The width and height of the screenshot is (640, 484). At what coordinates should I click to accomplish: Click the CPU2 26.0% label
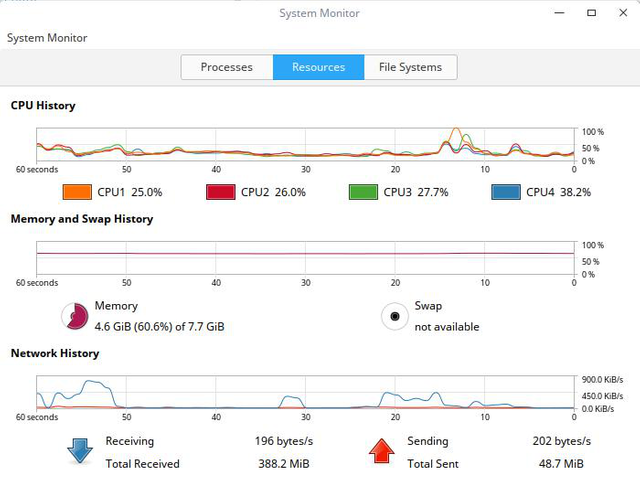click(x=273, y=192)
